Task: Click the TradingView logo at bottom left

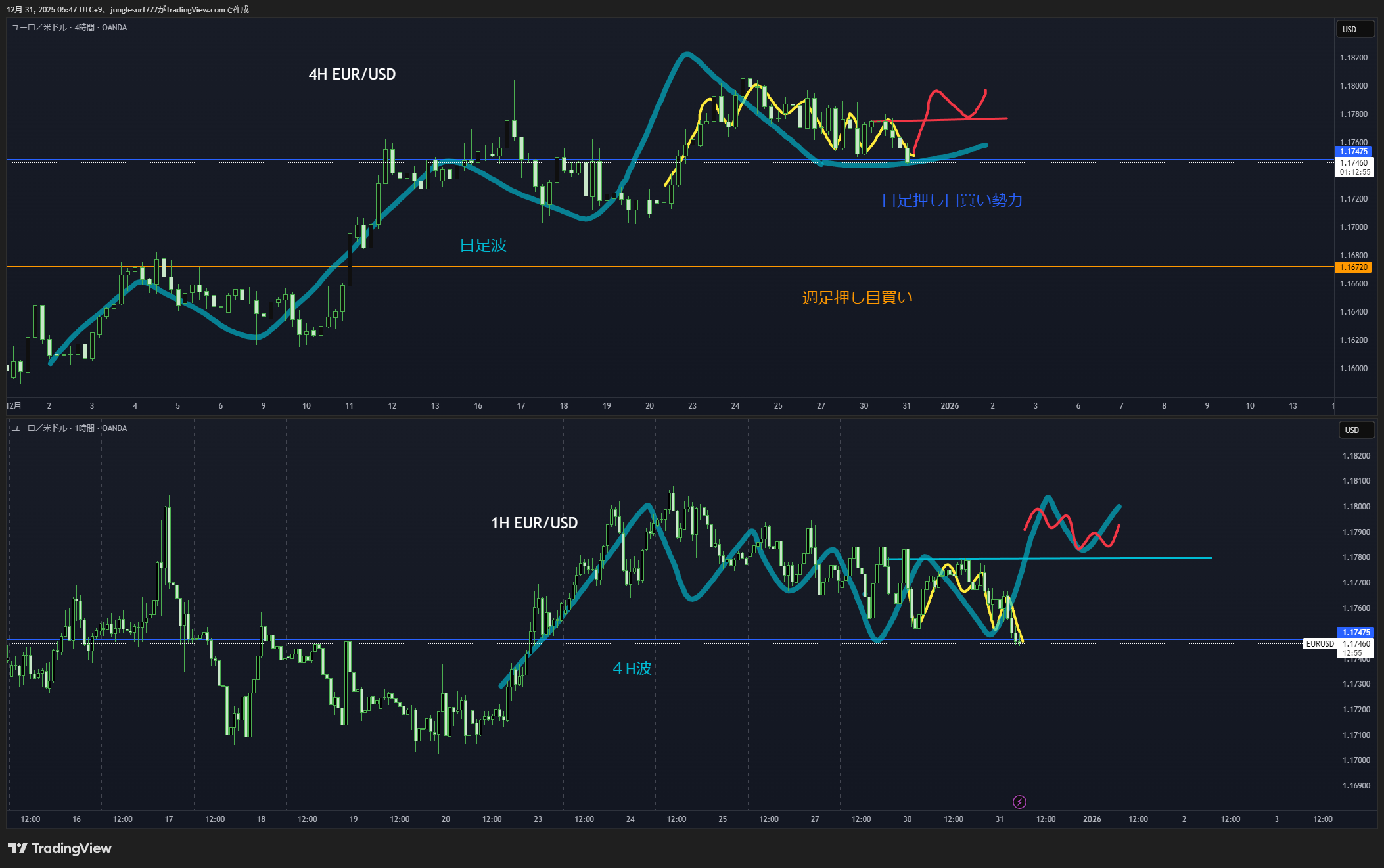Action: tap(60, 848)
